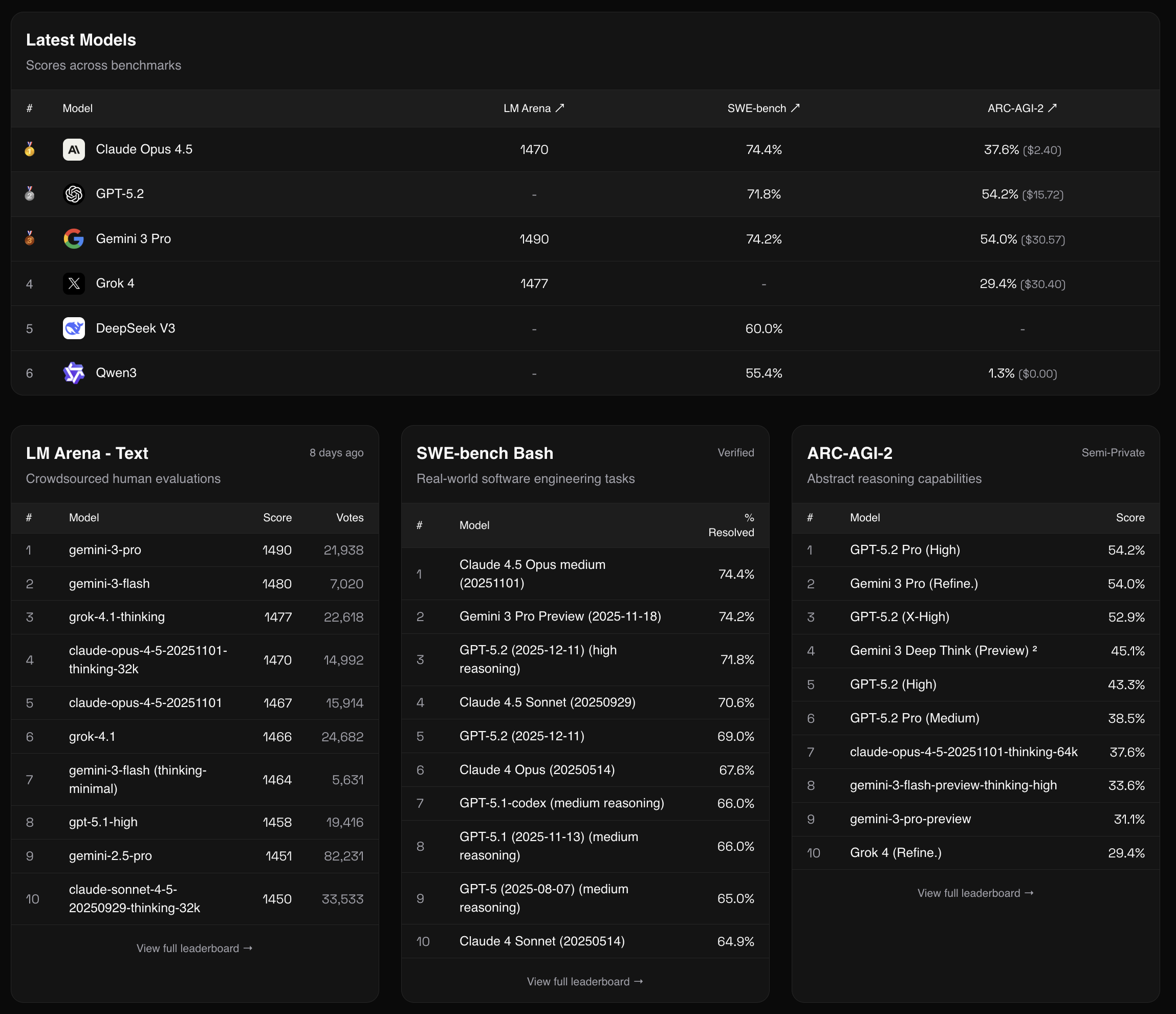View full leaderboard under SWE-bench Bash

coord(584,982)
